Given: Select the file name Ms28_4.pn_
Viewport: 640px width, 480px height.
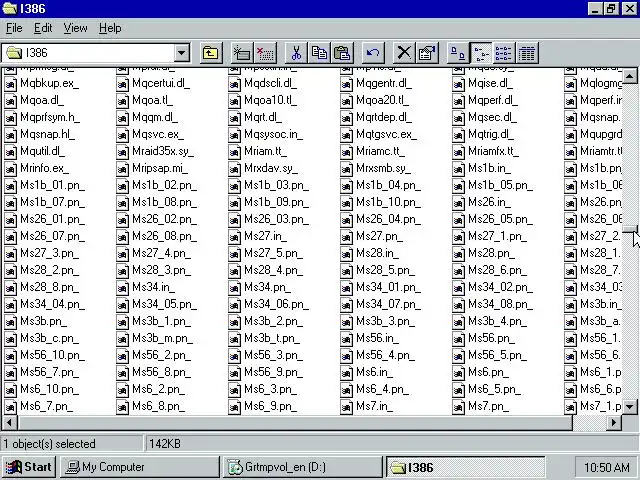Looking at the screenshot, I should pos(273,271).
